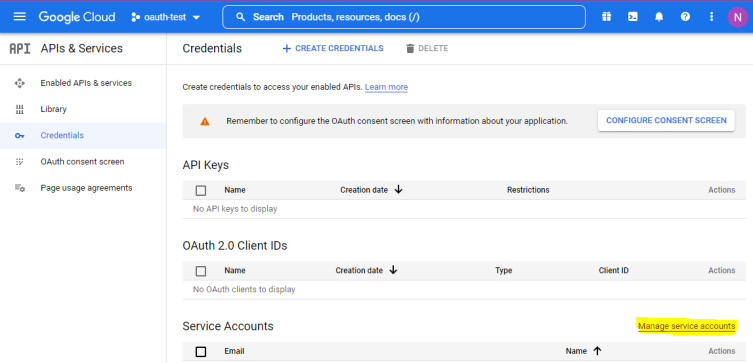Sort API Keys by Creation date arrow
Screen dimensions: 753x363
tap(398, 190)
